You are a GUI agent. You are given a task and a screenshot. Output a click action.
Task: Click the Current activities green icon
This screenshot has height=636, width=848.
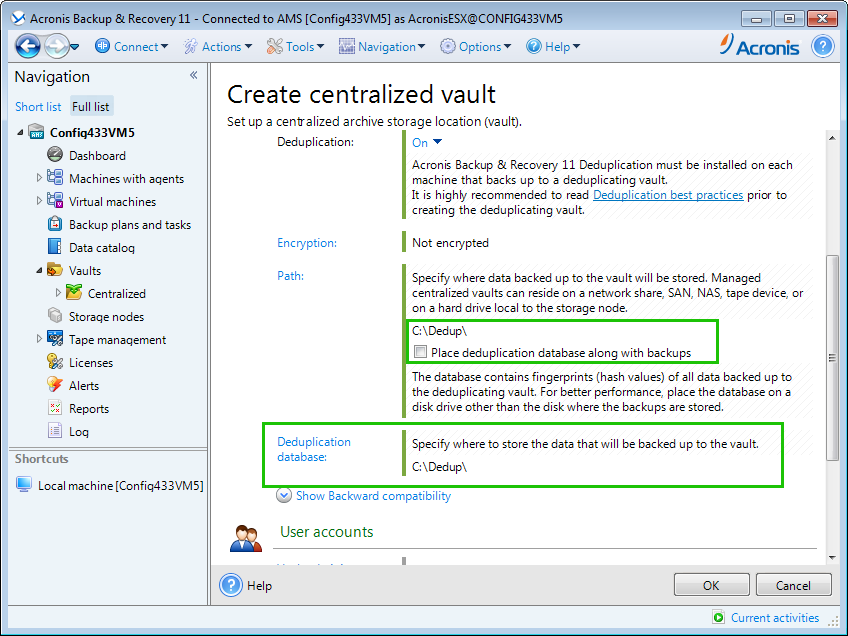click(x=718, y=617)
